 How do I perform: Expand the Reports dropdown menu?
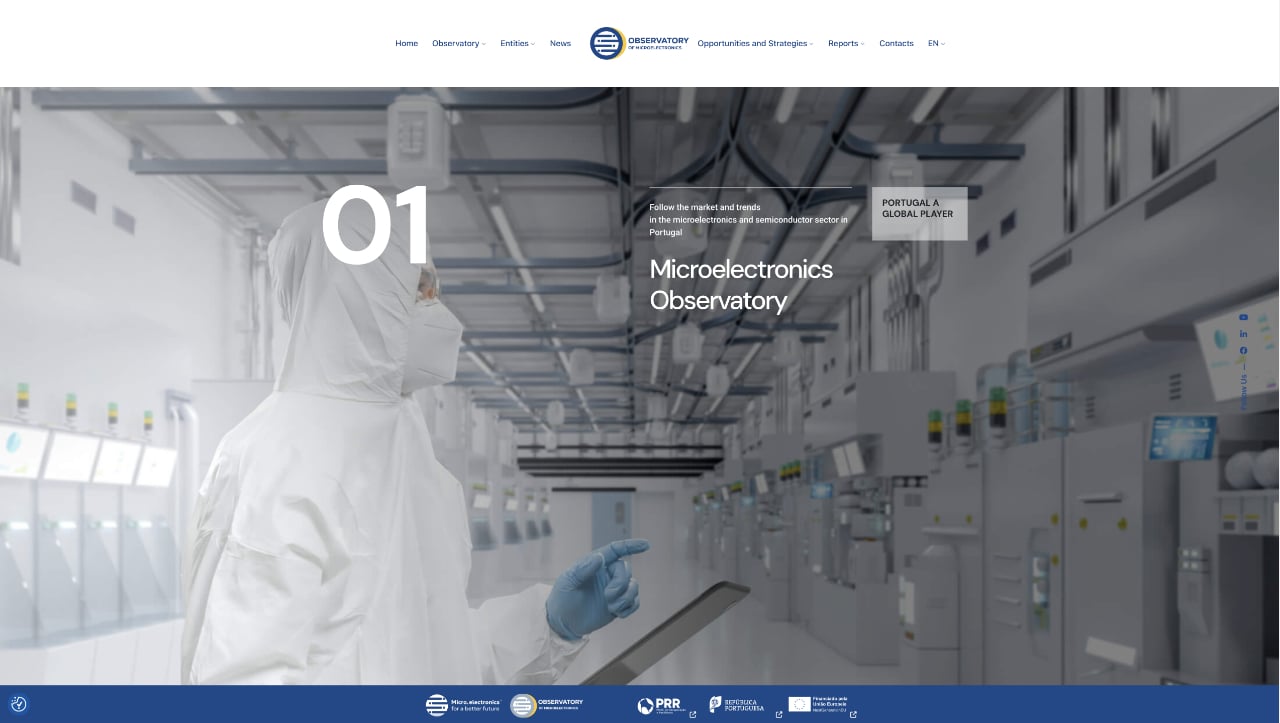846,43
